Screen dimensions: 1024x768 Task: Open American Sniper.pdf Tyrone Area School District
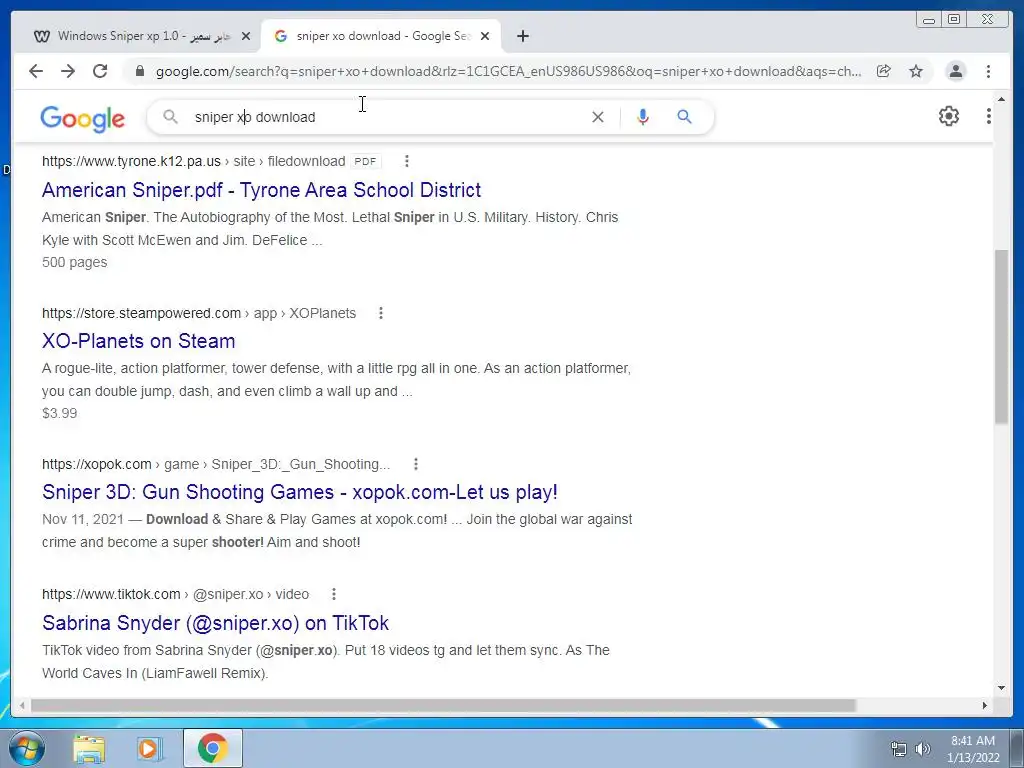pyautogui.click(x=261, y=190)
